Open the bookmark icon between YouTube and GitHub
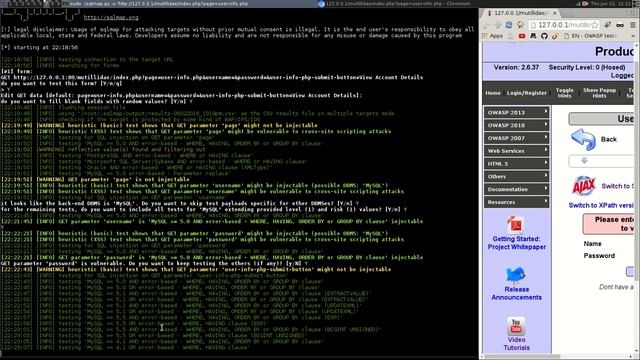The image size is (640, 360). point(533,36)
